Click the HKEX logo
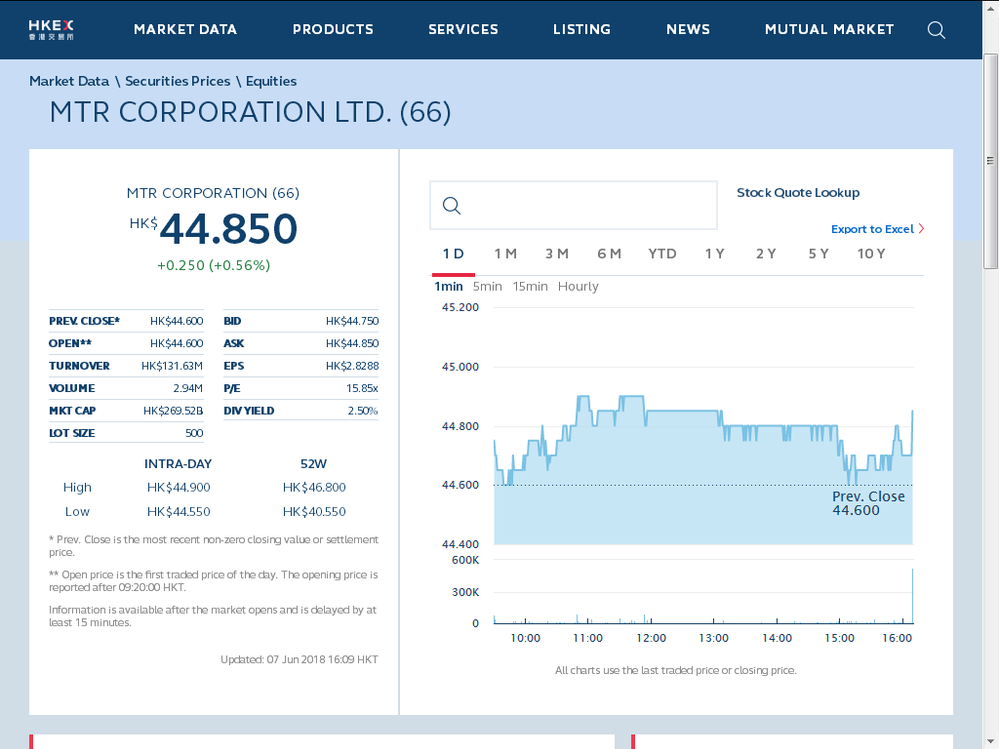 tap(52, 29)
